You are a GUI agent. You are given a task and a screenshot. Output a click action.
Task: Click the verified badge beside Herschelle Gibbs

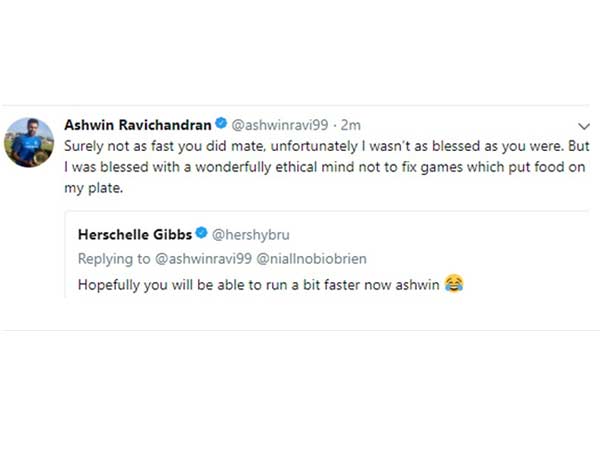coord(201,234)
